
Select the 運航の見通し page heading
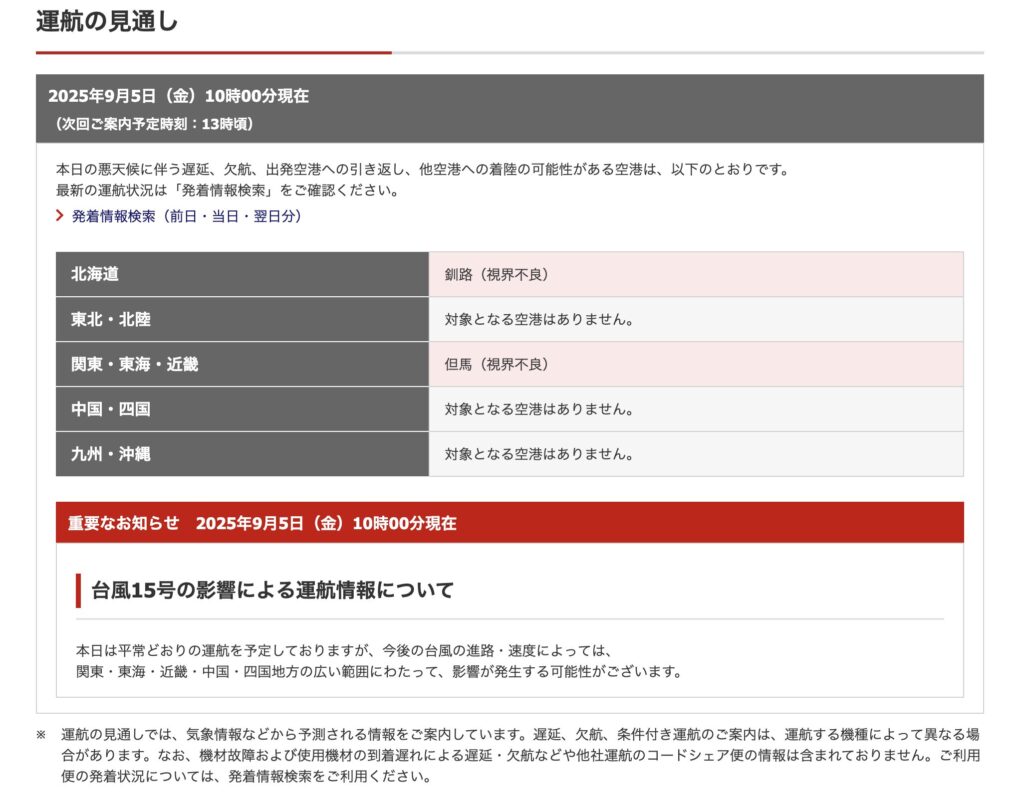tap(107, 21)
